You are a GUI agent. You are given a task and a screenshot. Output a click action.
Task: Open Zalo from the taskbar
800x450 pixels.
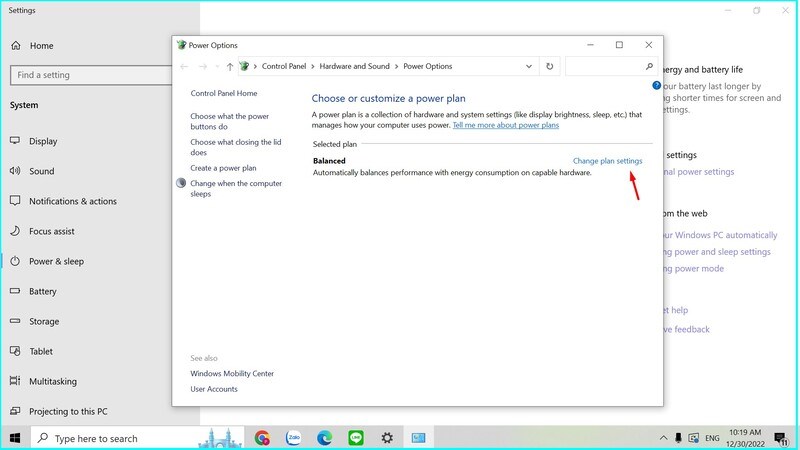[293, 438]
